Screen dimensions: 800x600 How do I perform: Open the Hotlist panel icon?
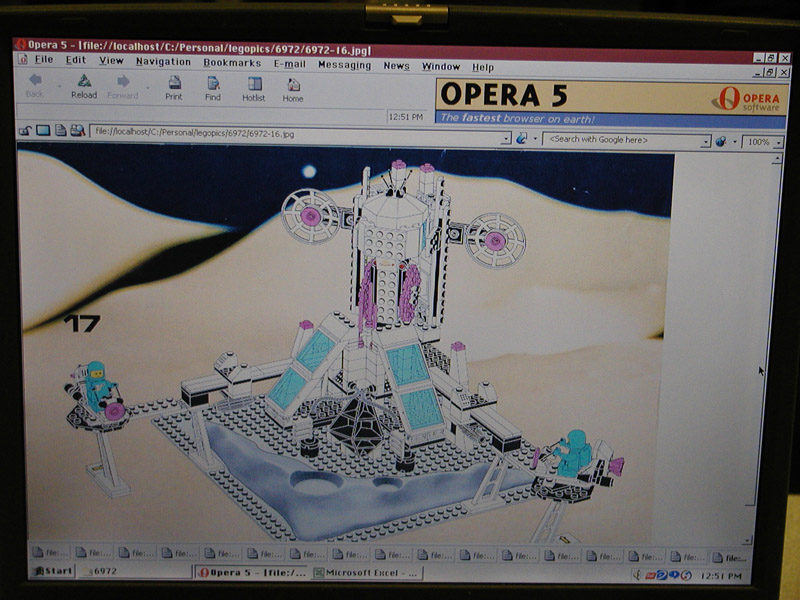(x=254, y=84)
